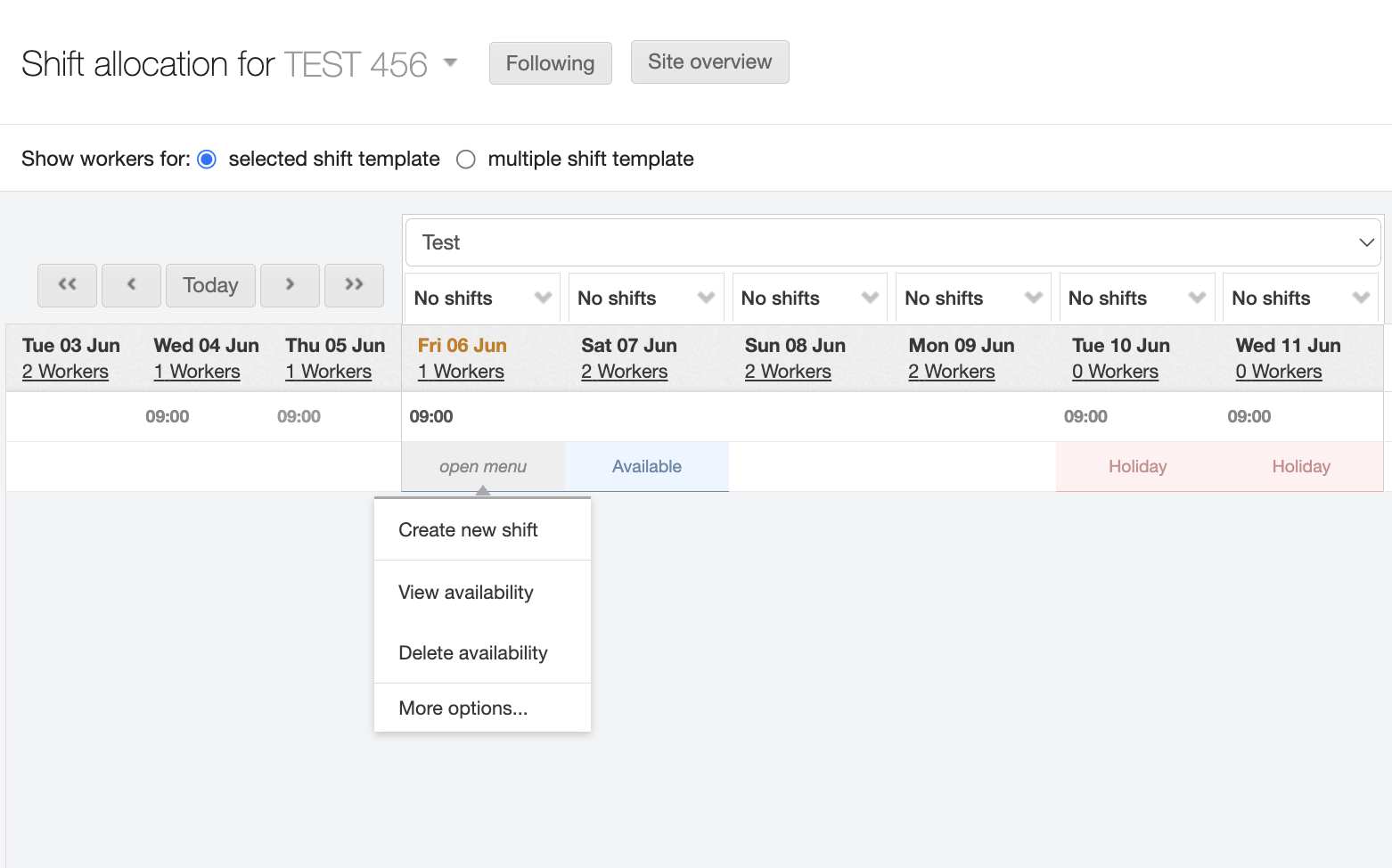Screen dimensions: 1392x868
Task: Click the Following button
Action: click(550, 63)
